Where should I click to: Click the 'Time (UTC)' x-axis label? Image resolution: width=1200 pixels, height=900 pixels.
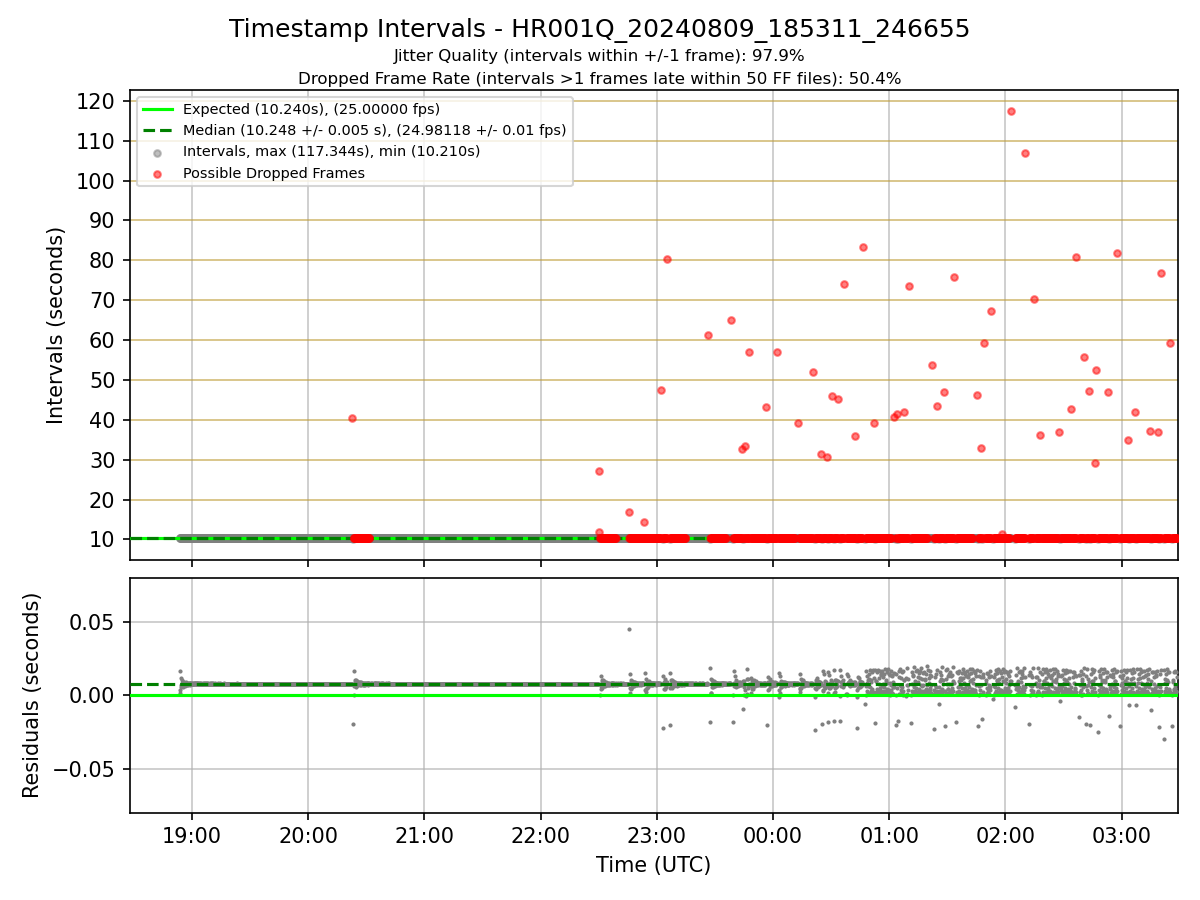click(653, 865)
